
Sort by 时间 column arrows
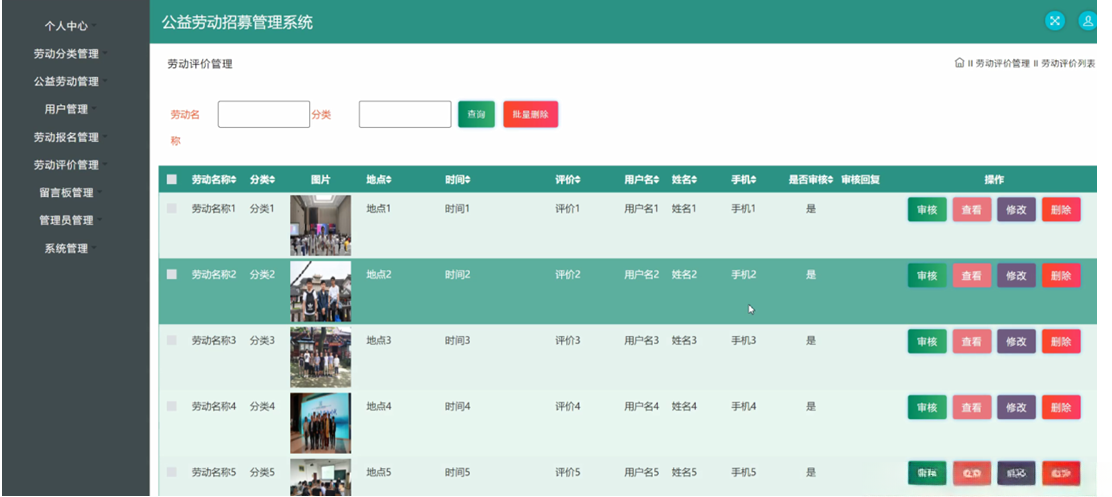[467, 180]
